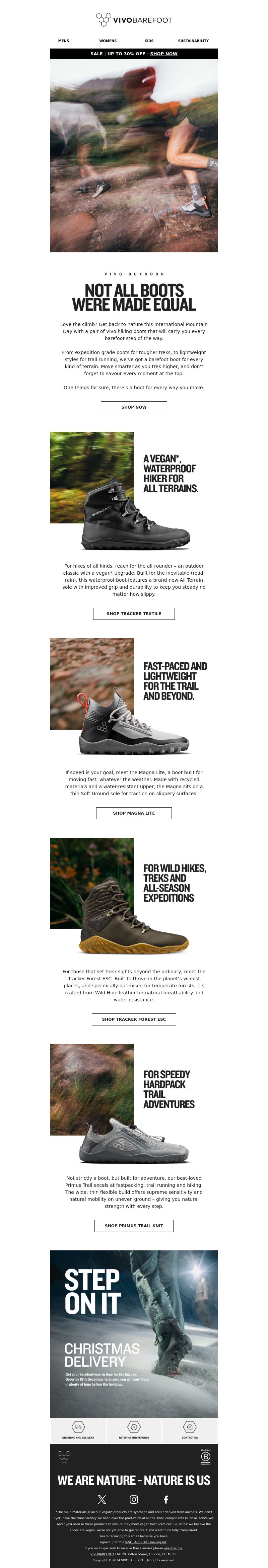
Task: Click the Shop Tracker Forest ESC button
Action: (134, 1019)
